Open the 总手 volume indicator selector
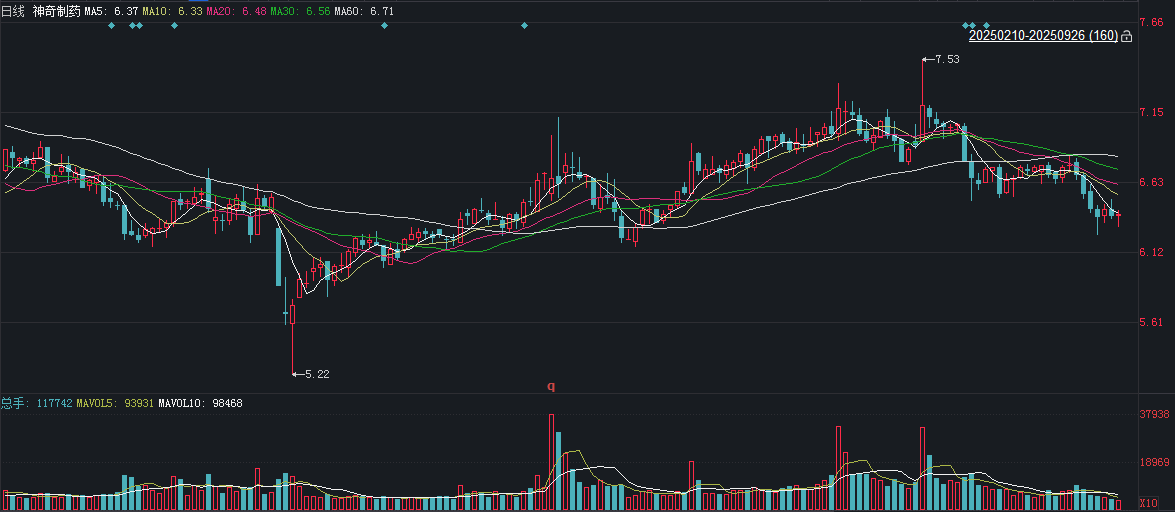The image size is (1175, 512). [x=13, y=403]
